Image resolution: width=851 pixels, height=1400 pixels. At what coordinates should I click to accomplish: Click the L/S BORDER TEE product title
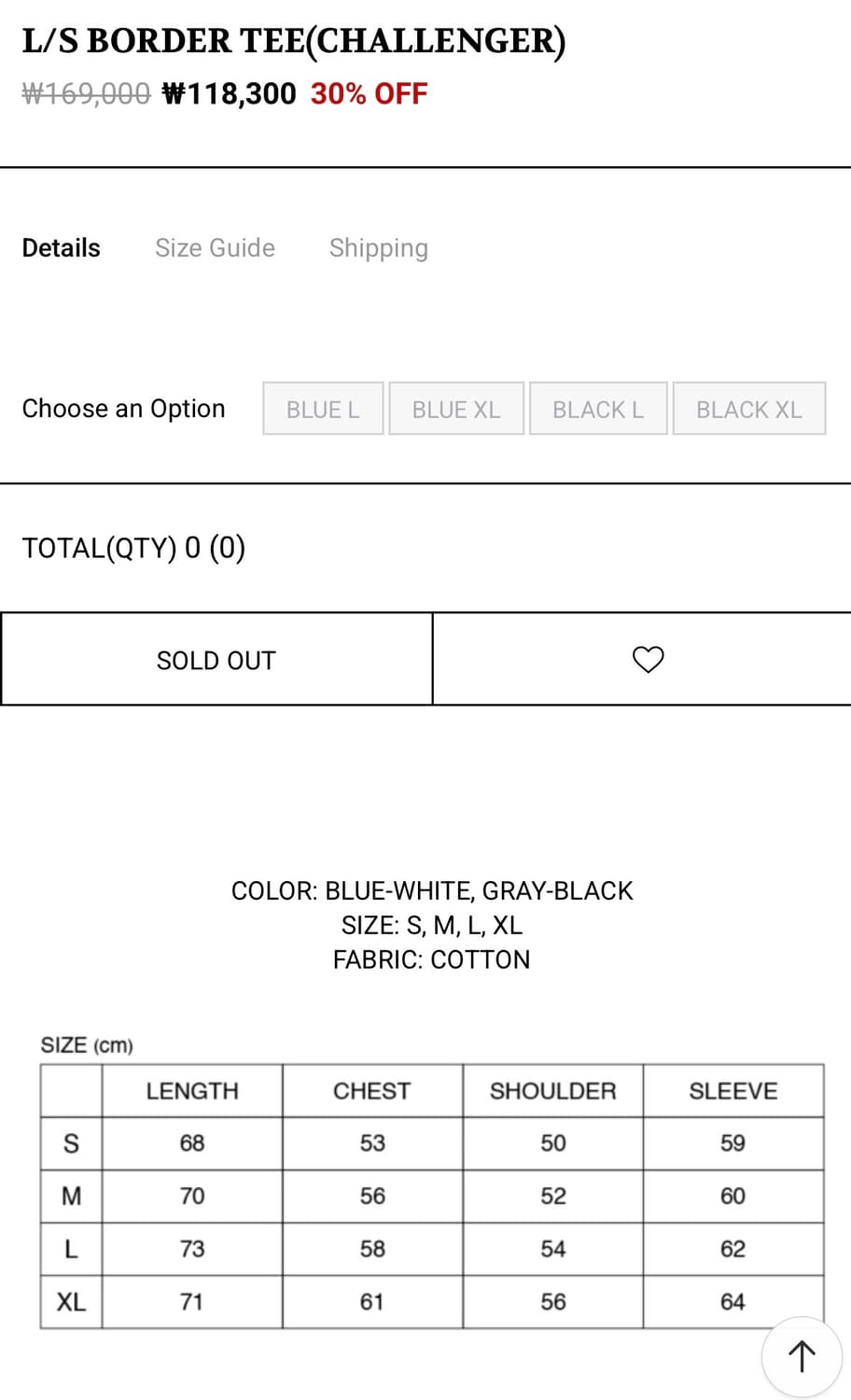click(x=294, y=41)
